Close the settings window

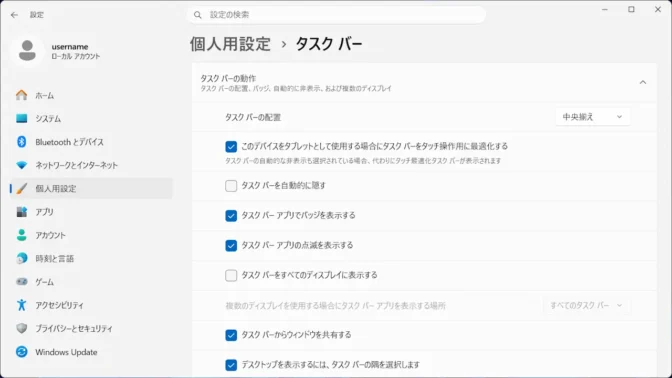(658, 9)
